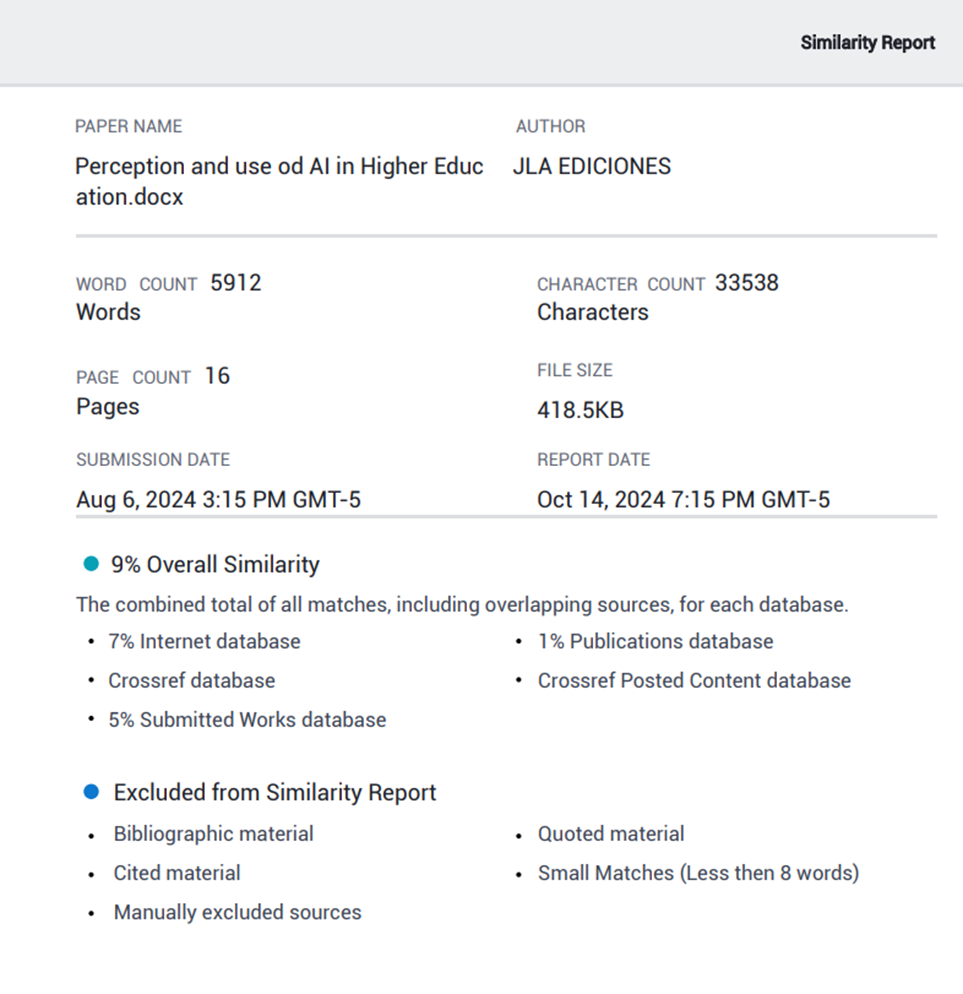Select the 1% Publications database entry
Screen dimensions: 963x994
coord(655,641)
